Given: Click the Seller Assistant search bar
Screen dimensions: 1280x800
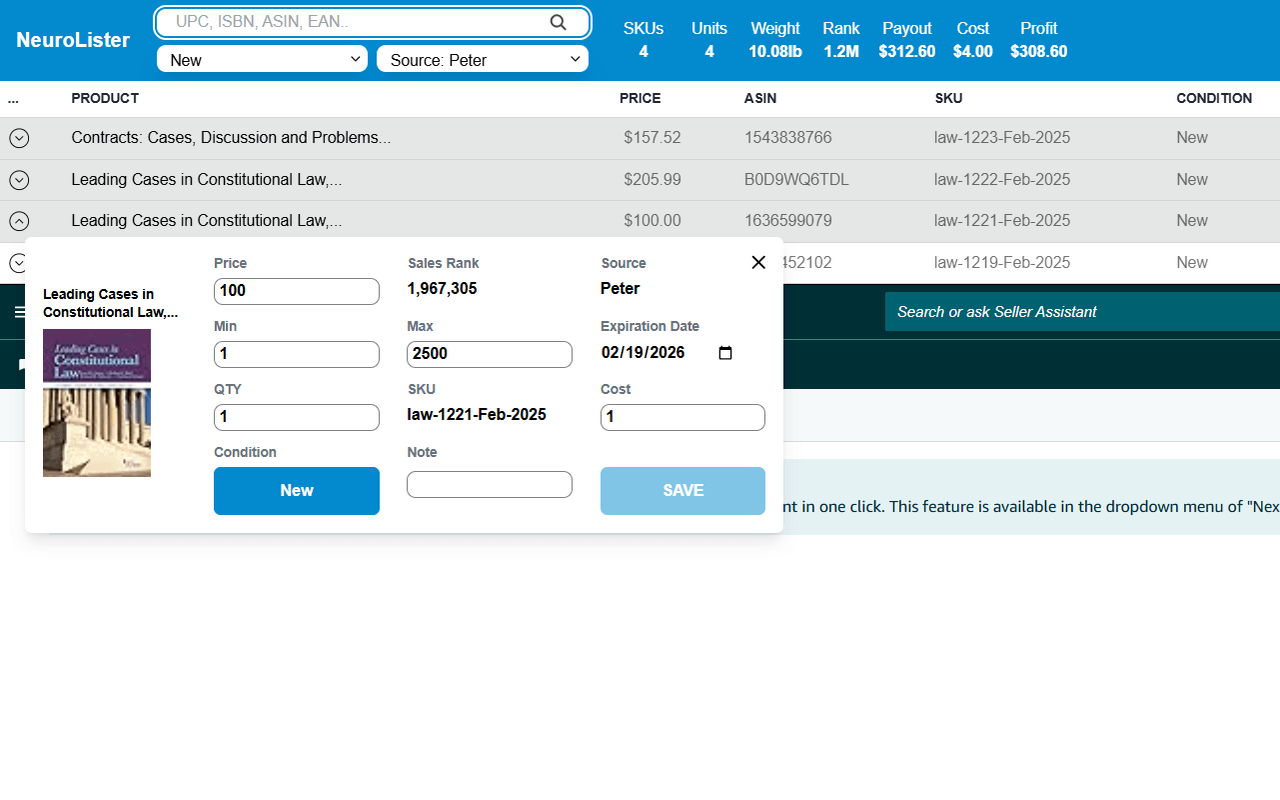Looking at the screenshot, I should pos(1080,312).
